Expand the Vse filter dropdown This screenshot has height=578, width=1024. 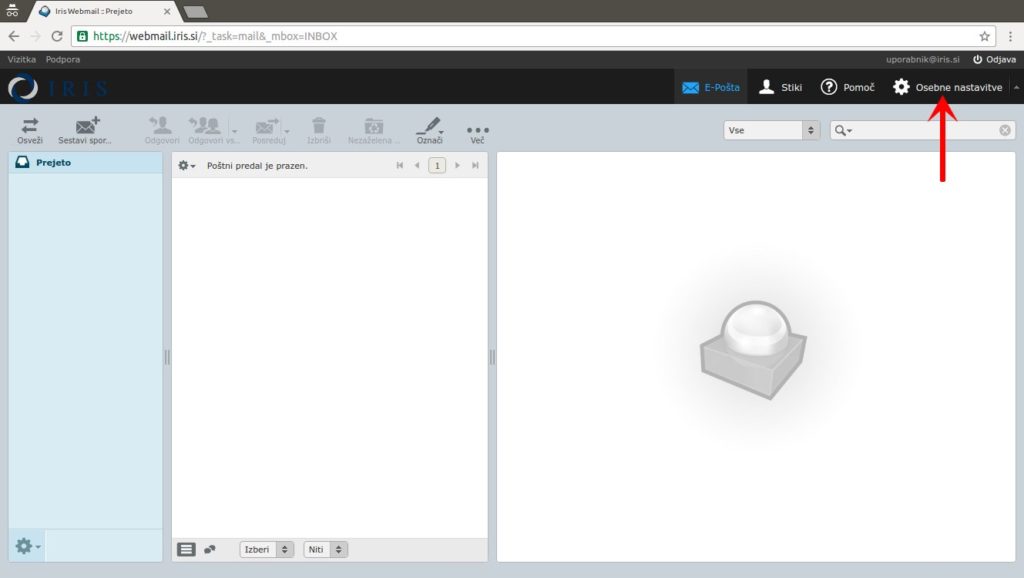[x=771, y=130]
